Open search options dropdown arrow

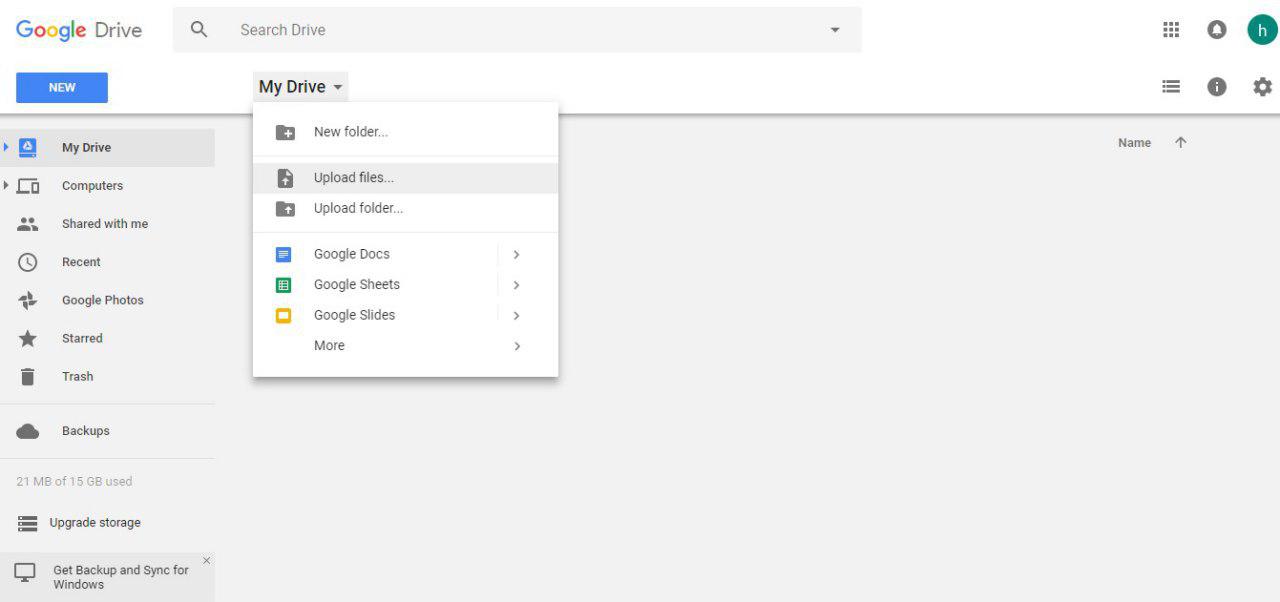(835, 30)
